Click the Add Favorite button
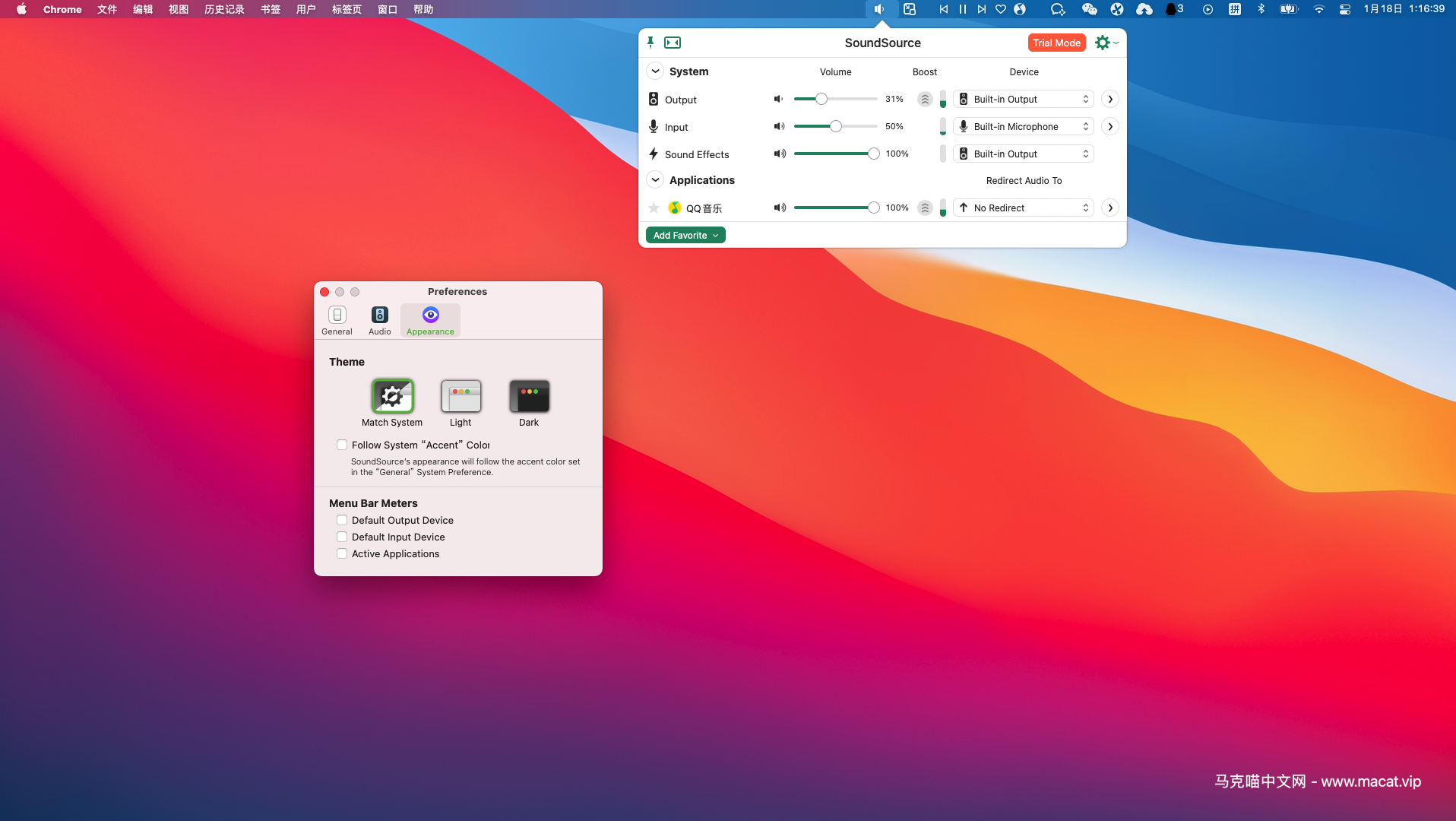The height and width of the screenshot is (821, 1456). (685, 235)
